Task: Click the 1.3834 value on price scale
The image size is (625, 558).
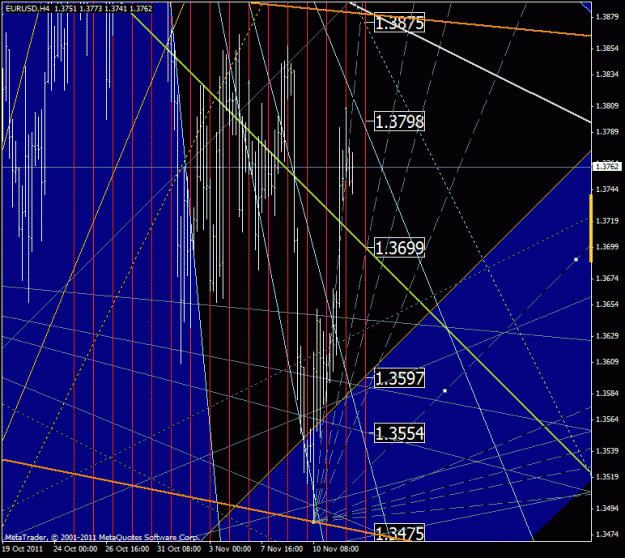Action: tap(607, 74)
